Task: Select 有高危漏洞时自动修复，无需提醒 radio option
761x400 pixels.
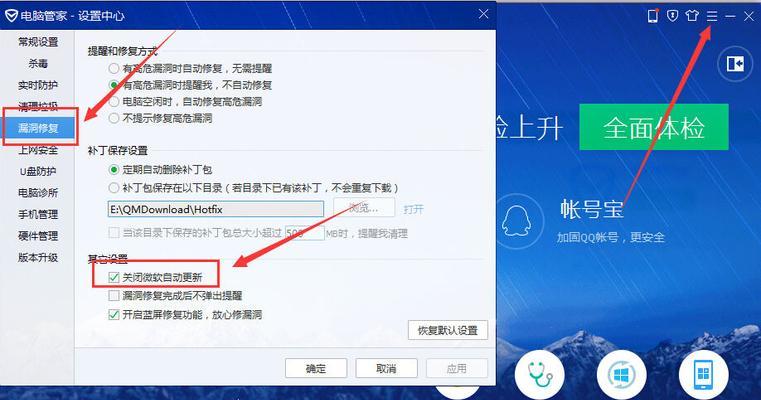Action: click(114, 69)
